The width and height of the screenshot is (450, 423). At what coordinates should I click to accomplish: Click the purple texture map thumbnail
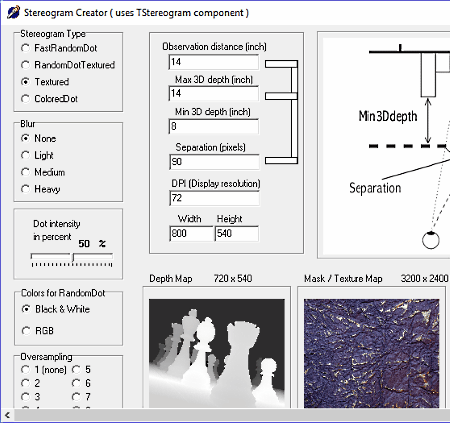(x=371, y=353)
